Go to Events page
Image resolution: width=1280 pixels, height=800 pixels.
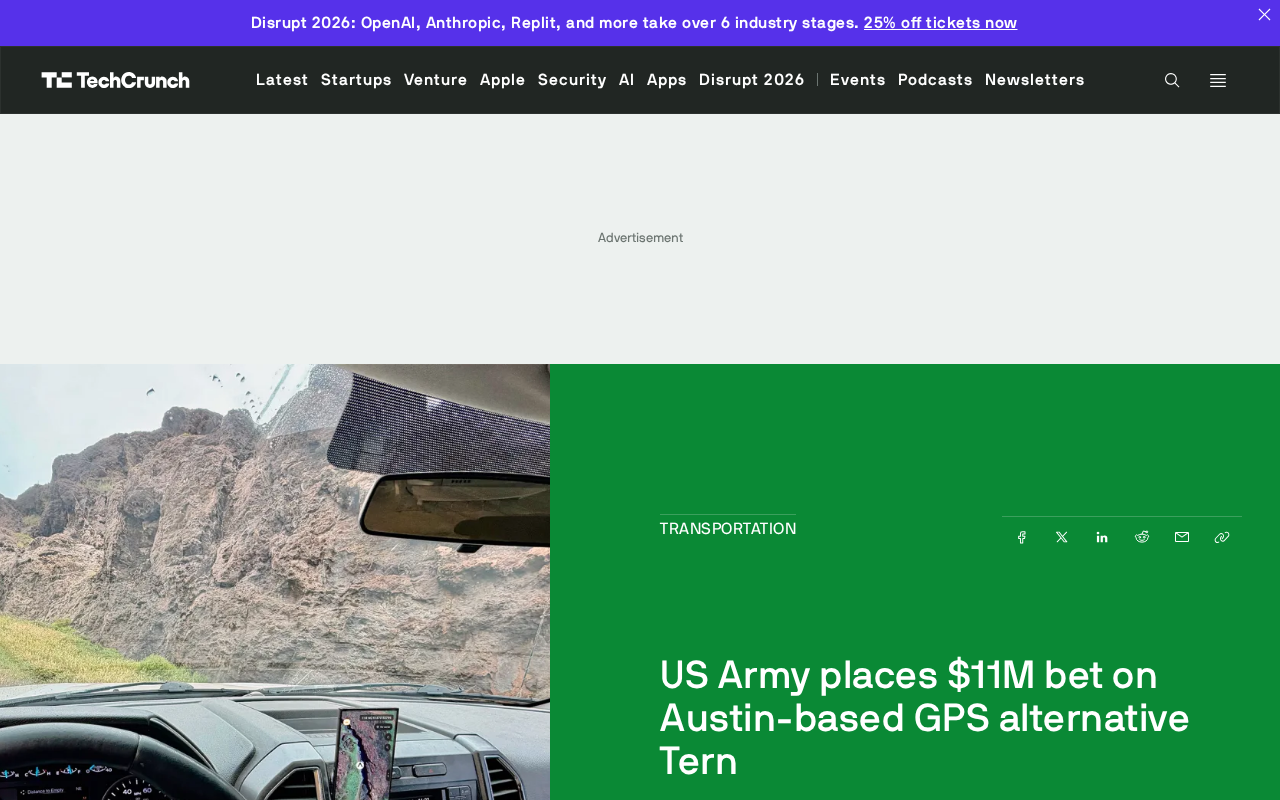[858, 79]
